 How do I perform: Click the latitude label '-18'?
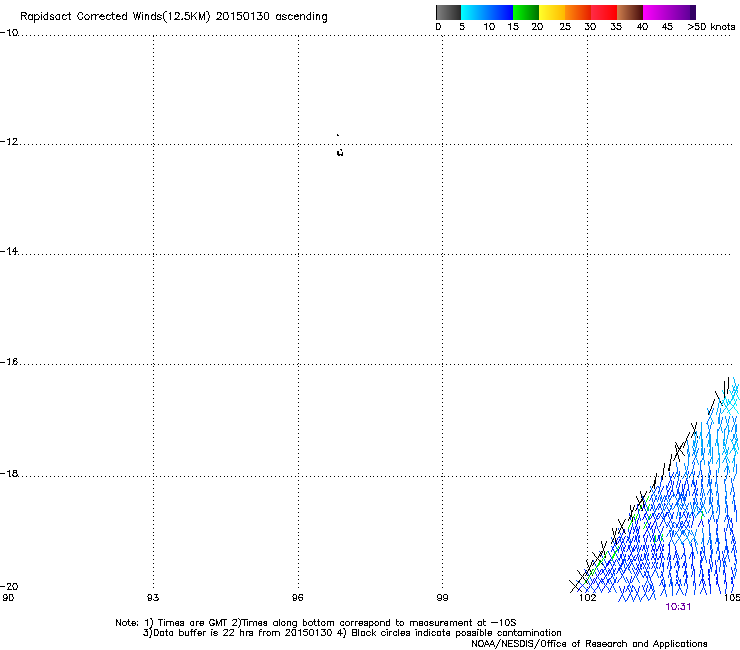click(9, 473)
